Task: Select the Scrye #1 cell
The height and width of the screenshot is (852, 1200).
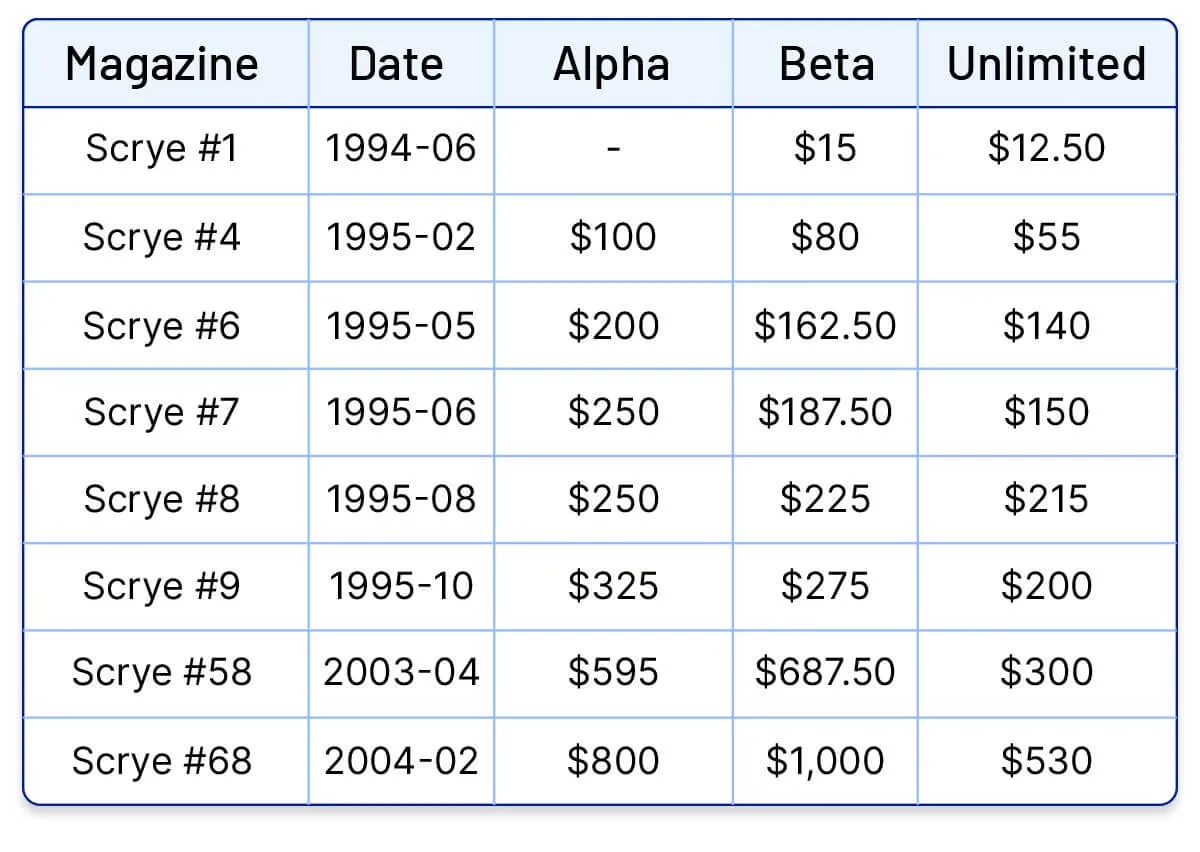Action: (x=162, y=148)
